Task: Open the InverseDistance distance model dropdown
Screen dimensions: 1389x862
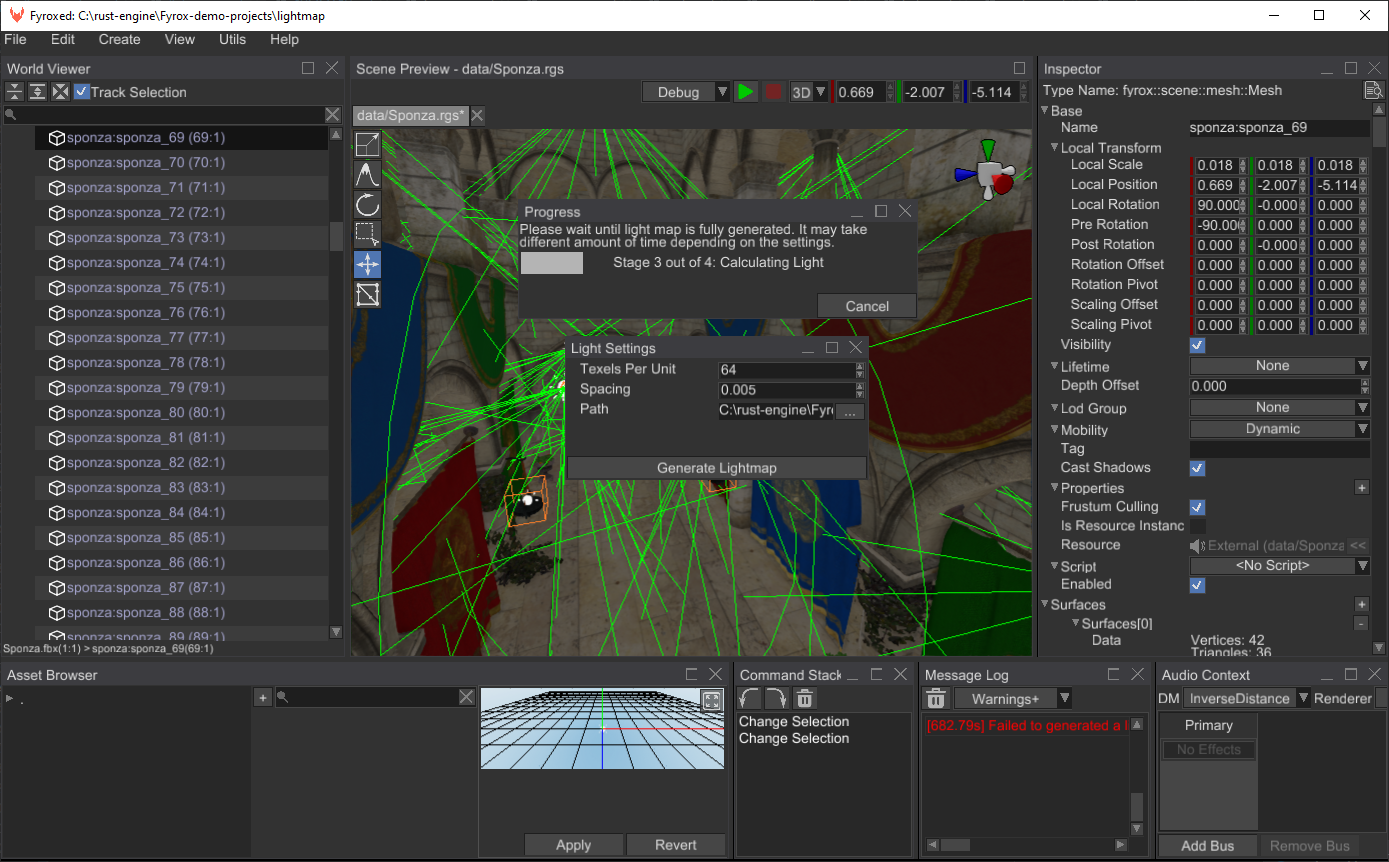Action: [1247, 699]
